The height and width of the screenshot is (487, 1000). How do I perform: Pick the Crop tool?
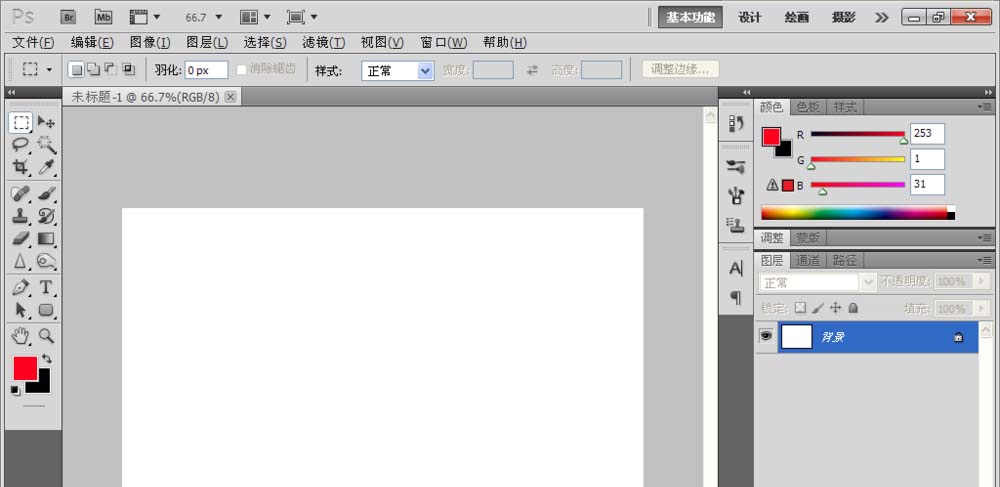(x=21, y=167)
